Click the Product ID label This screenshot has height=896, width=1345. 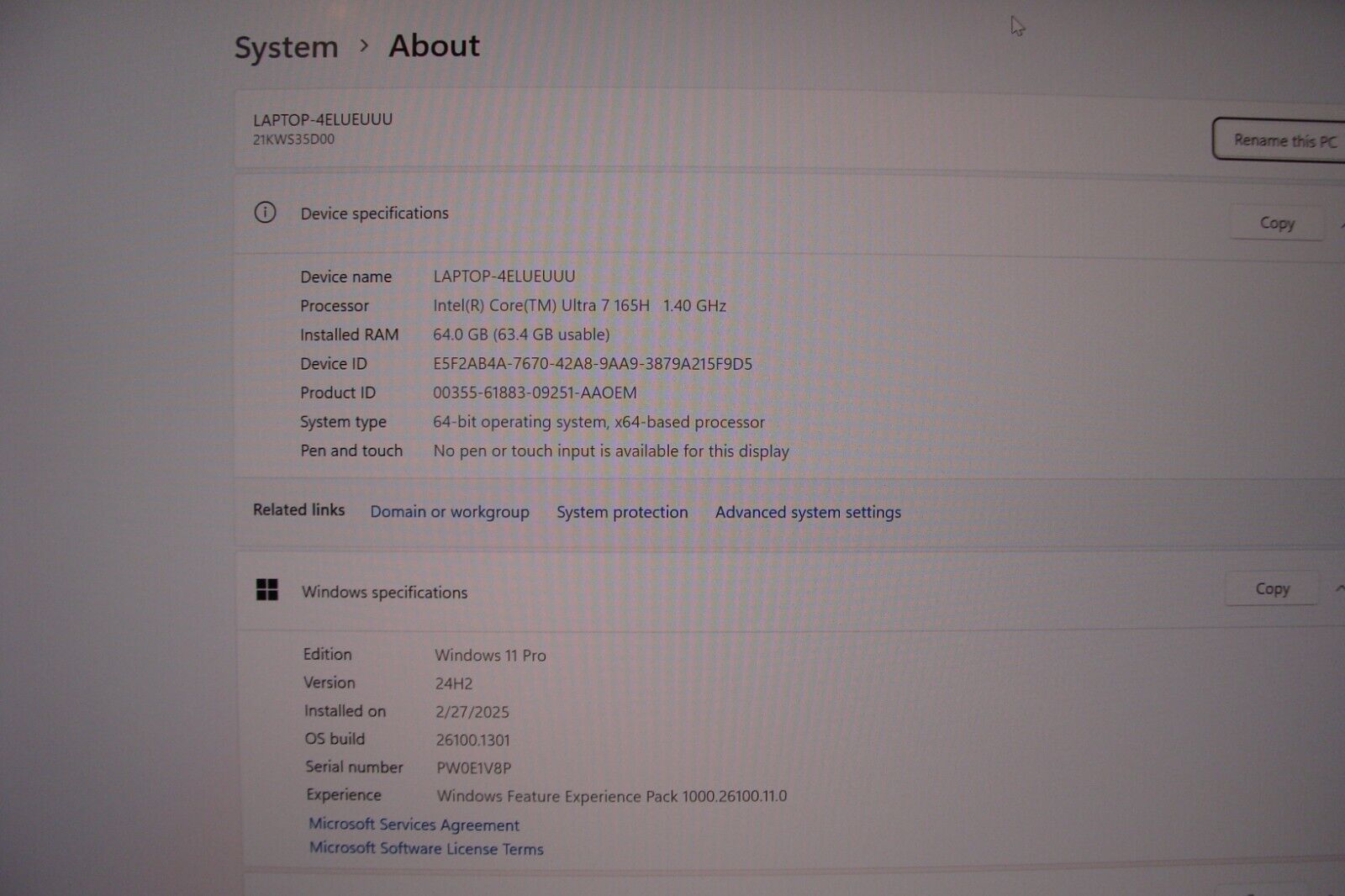pos(338,393)
